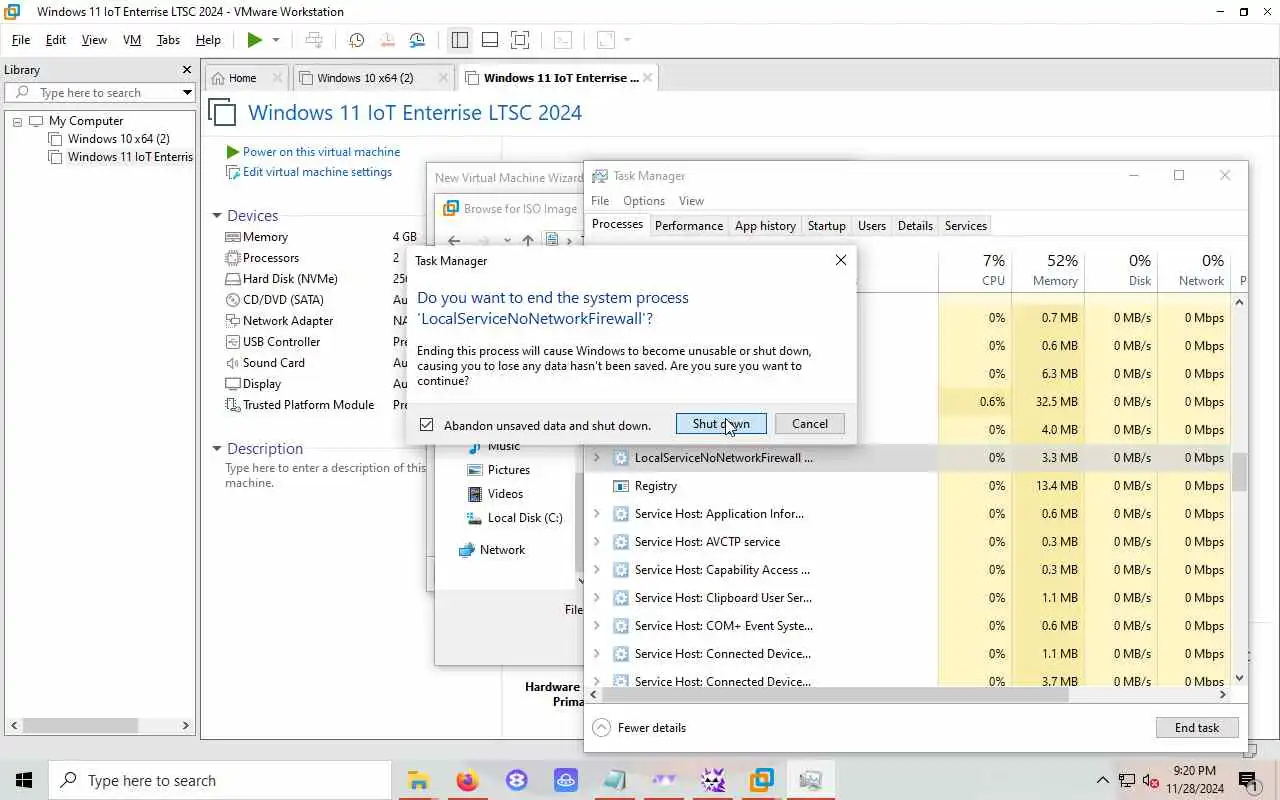
Task: Select Network in Browse for ISO dialog
Action: (491, 550)
